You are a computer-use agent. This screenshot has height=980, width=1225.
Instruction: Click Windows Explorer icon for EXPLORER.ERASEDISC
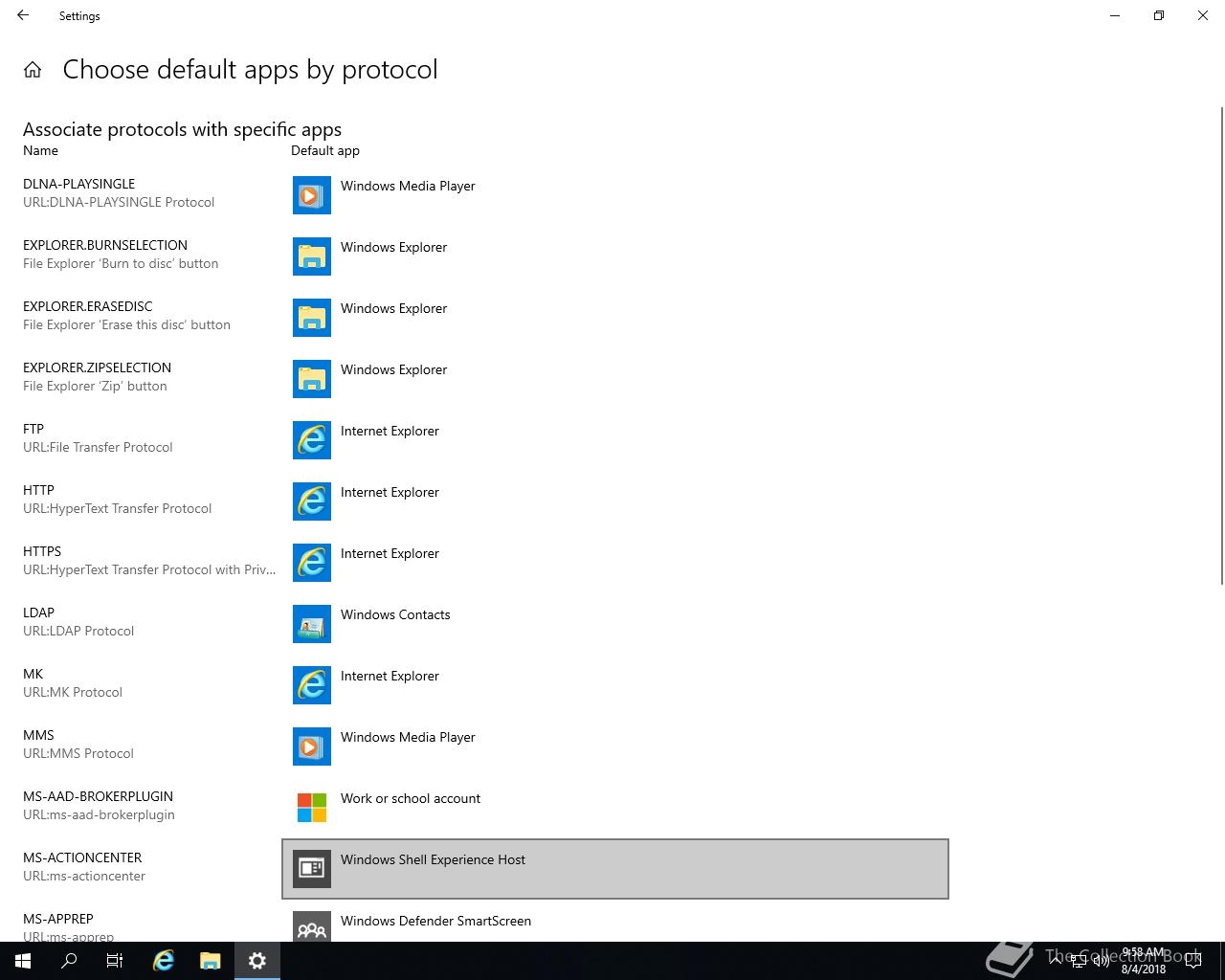(x=312, y=318)
